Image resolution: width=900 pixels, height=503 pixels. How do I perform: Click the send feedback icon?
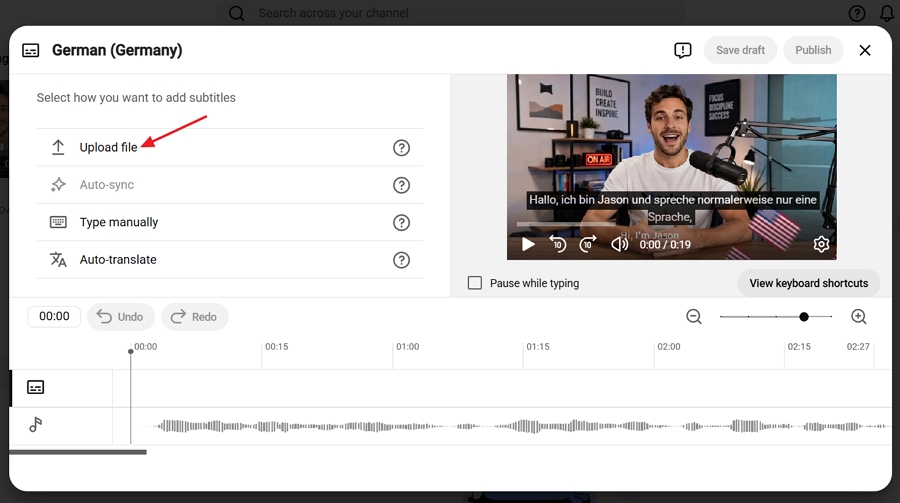(x=682, y=51)
